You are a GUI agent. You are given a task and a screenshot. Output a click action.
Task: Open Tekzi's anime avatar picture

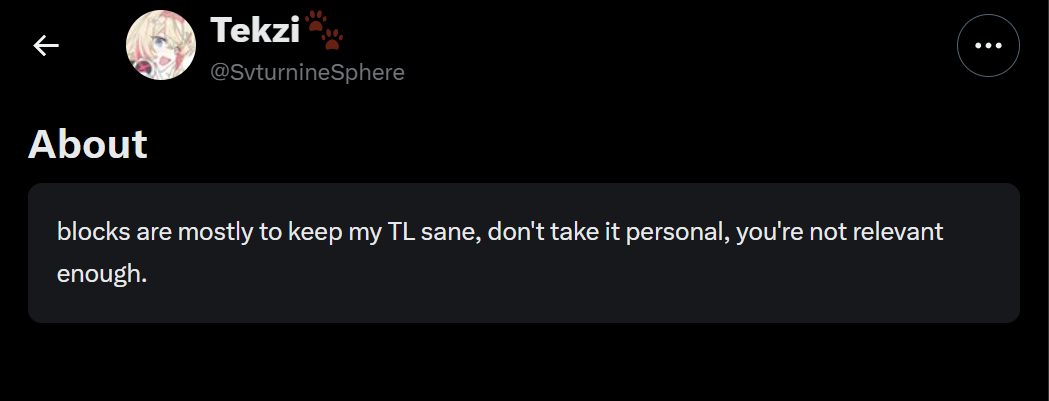click(x=160, y=46)
